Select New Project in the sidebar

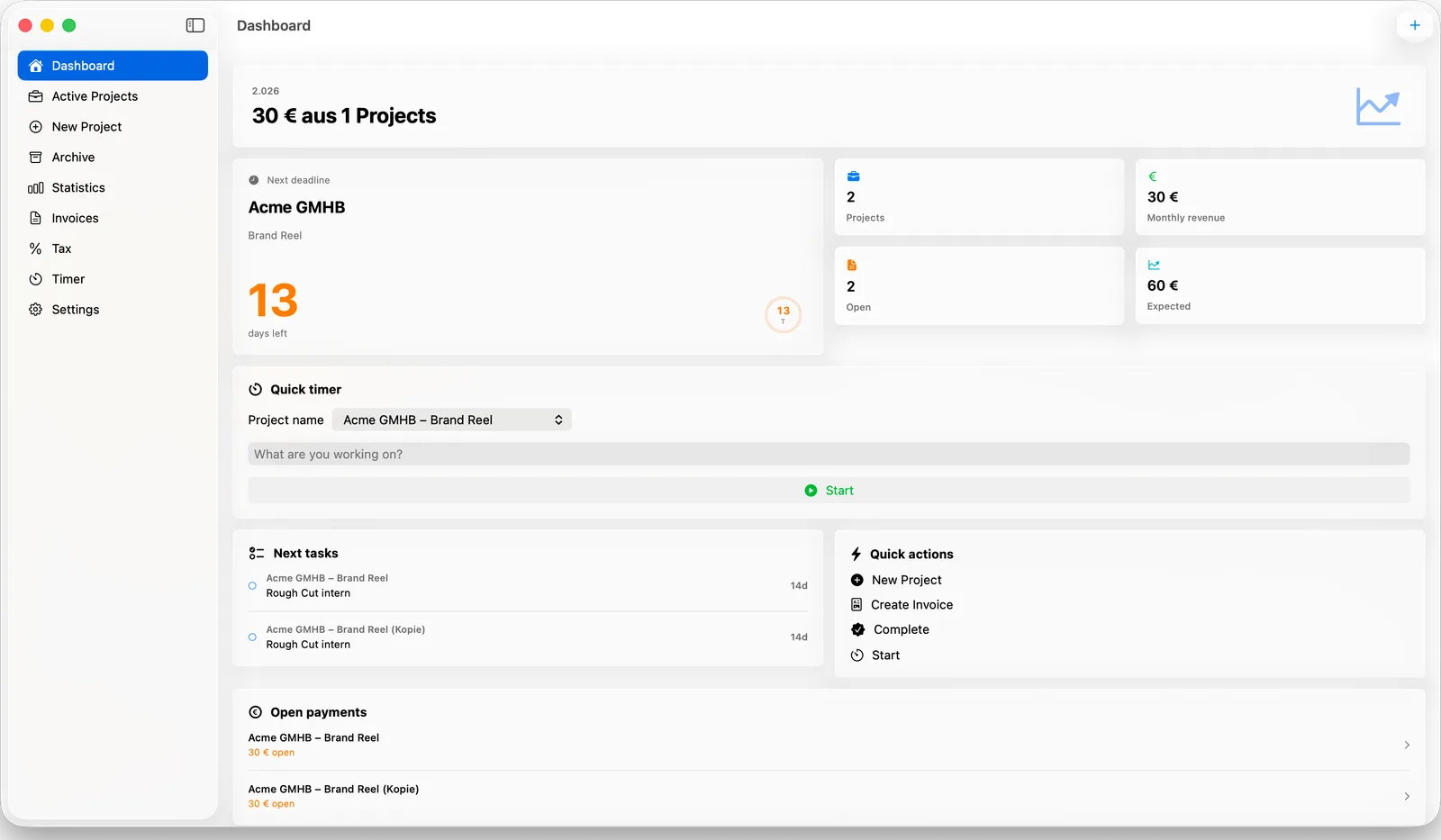tap(113, 127)
